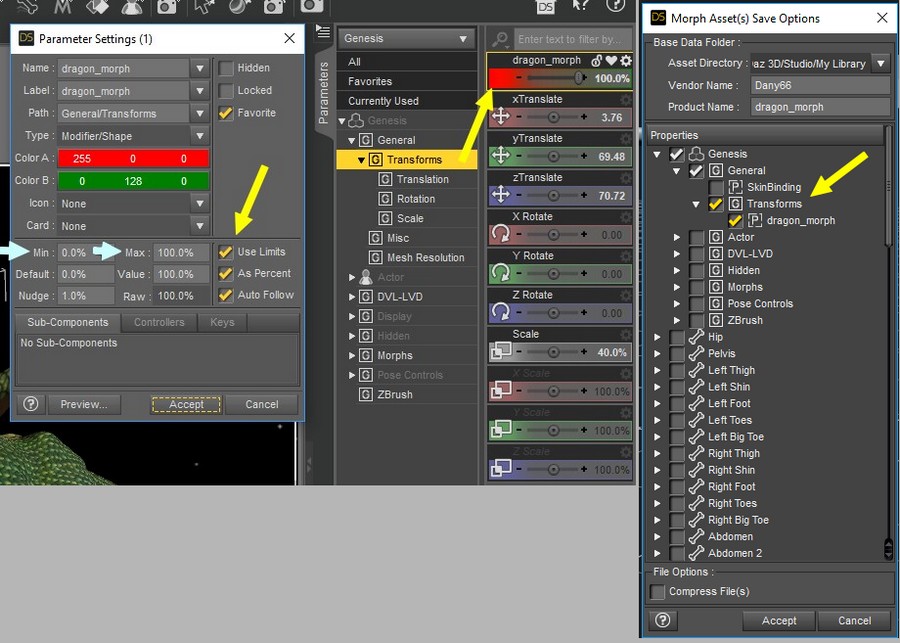Image resolution: width=900 pixels, height=643 pixels.
Task: Click the yTranslate move arrows icon
Action: click(501, 156)
